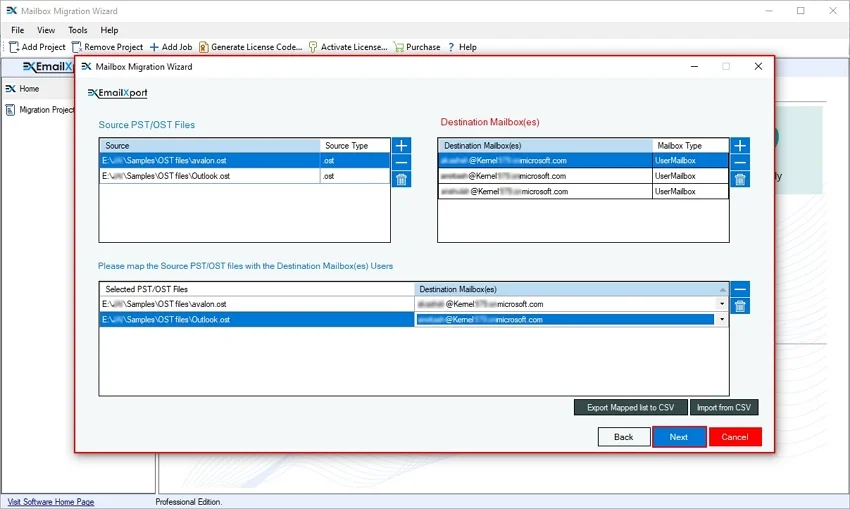Clear destination mailboxes with trash icon
This screenshot has height=509, width=850.
tap(740, 179)
